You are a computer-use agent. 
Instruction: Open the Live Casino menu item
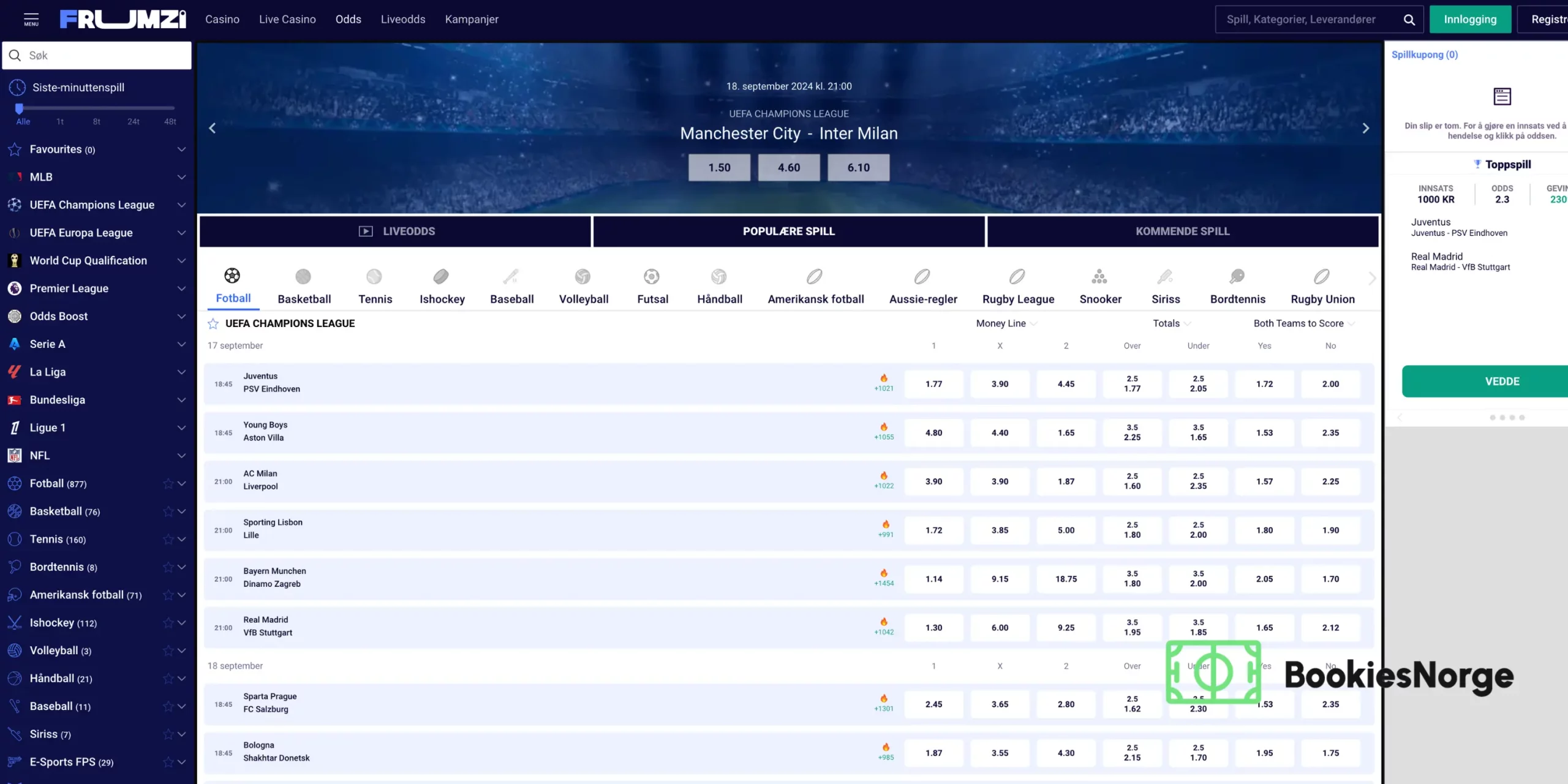(x=287, y=19)
